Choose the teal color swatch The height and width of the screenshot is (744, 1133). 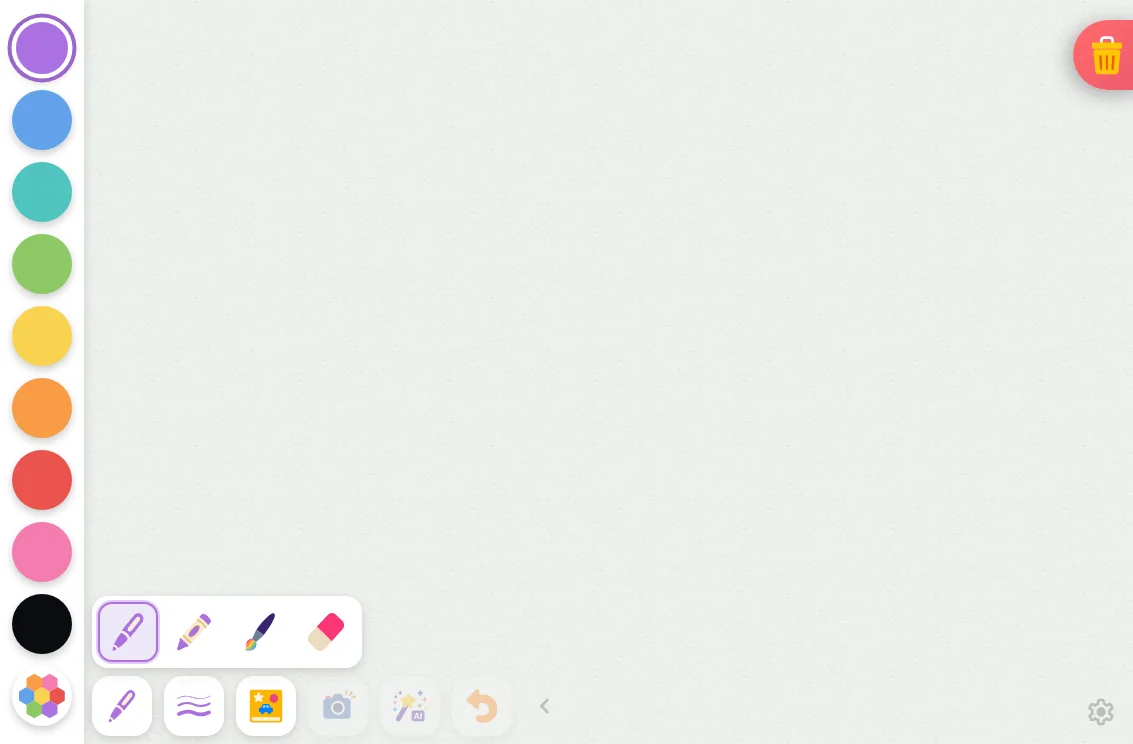click(42, 192)
